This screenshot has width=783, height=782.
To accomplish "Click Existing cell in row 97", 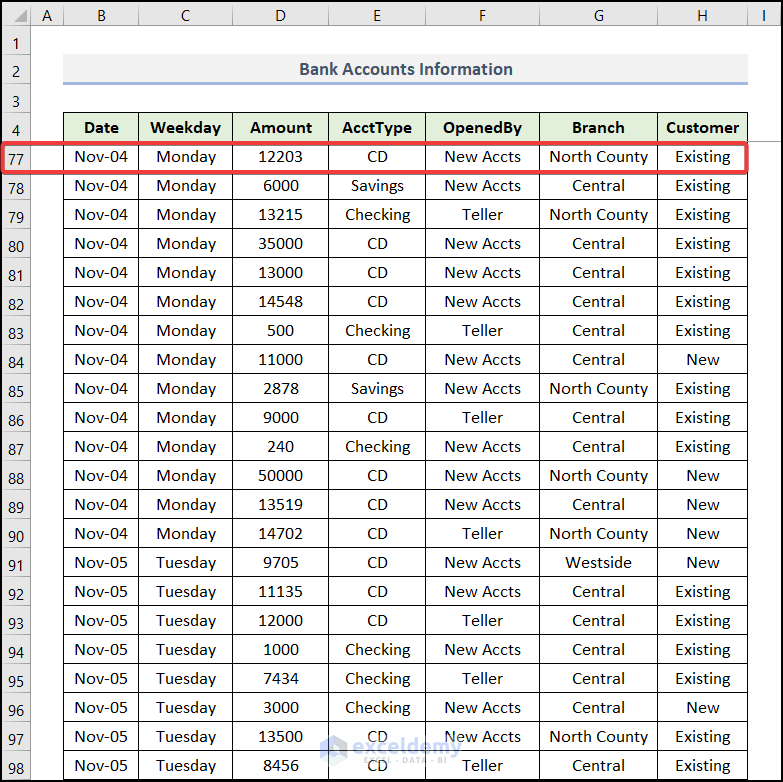I will [x=703, y=736].
